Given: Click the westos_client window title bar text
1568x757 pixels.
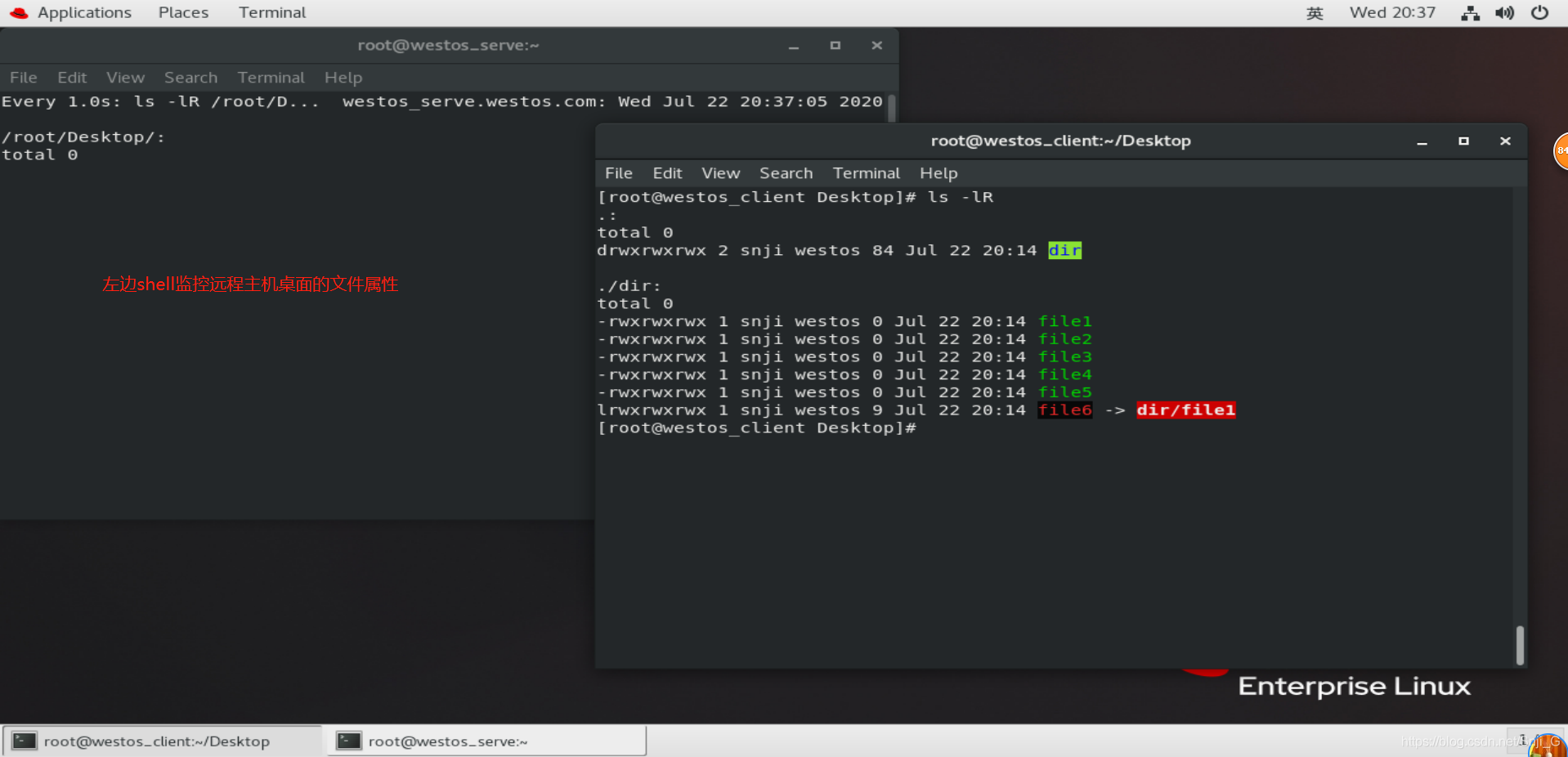Looking at the screenshot, I should (1060, 141).
